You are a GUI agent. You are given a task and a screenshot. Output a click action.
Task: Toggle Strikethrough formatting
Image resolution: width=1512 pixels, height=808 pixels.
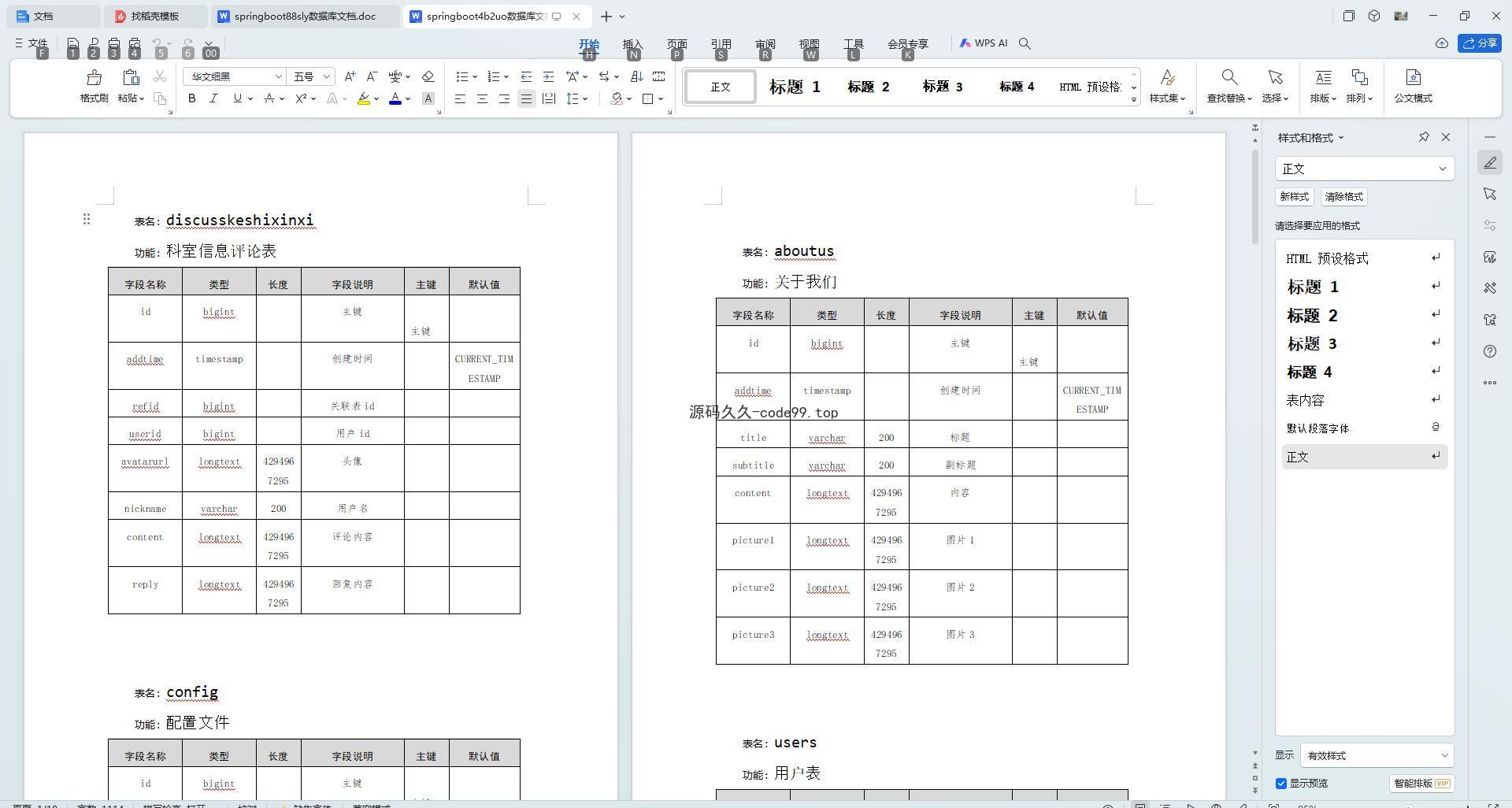pyautogui.click(x=269, y=98)
